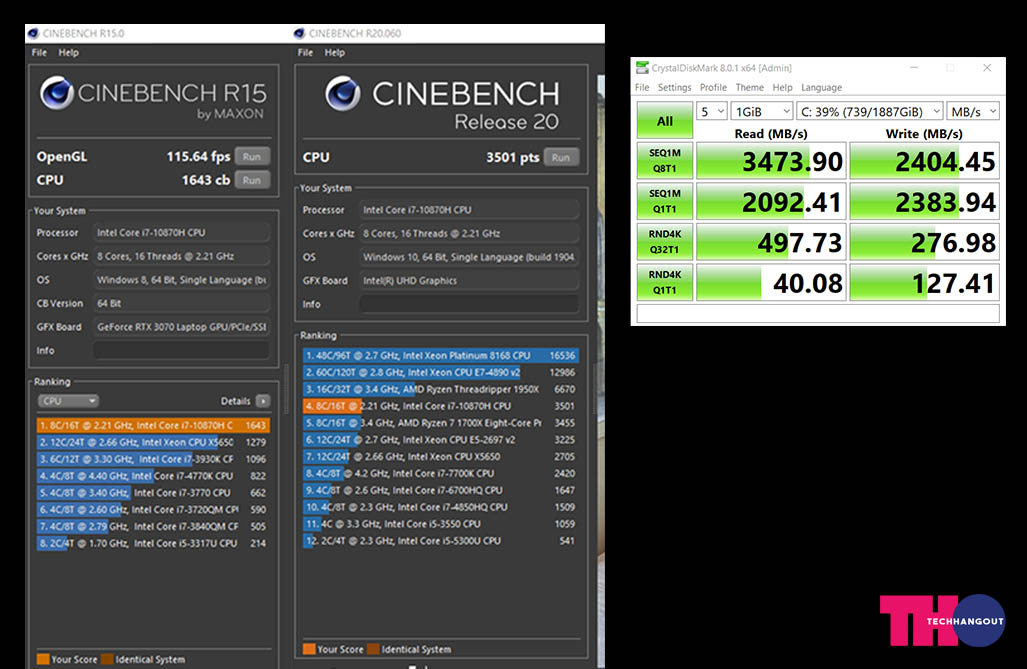Click the Details arrow button in R15 Ranking
The image size is (1027, 669).
pos(263,401)
